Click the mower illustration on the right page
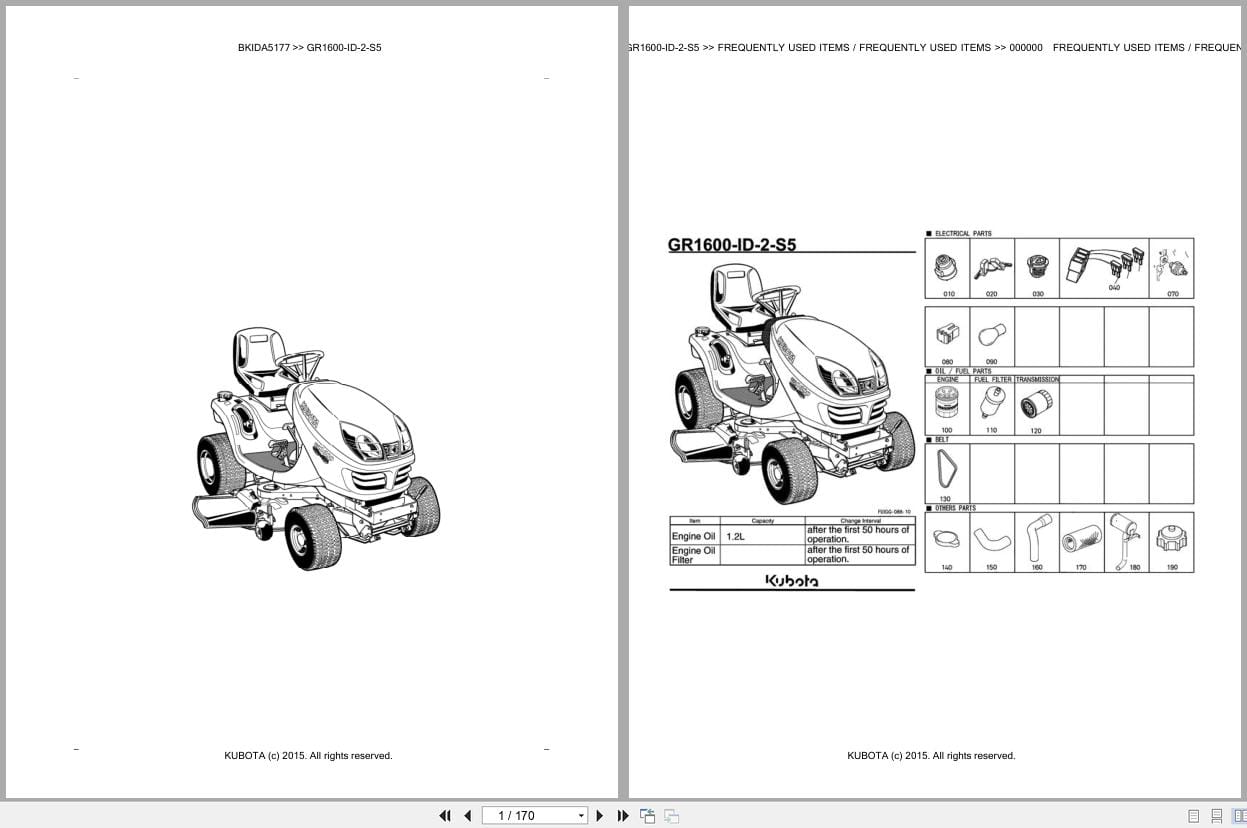The image size is (1247, 828). (791, 384)
